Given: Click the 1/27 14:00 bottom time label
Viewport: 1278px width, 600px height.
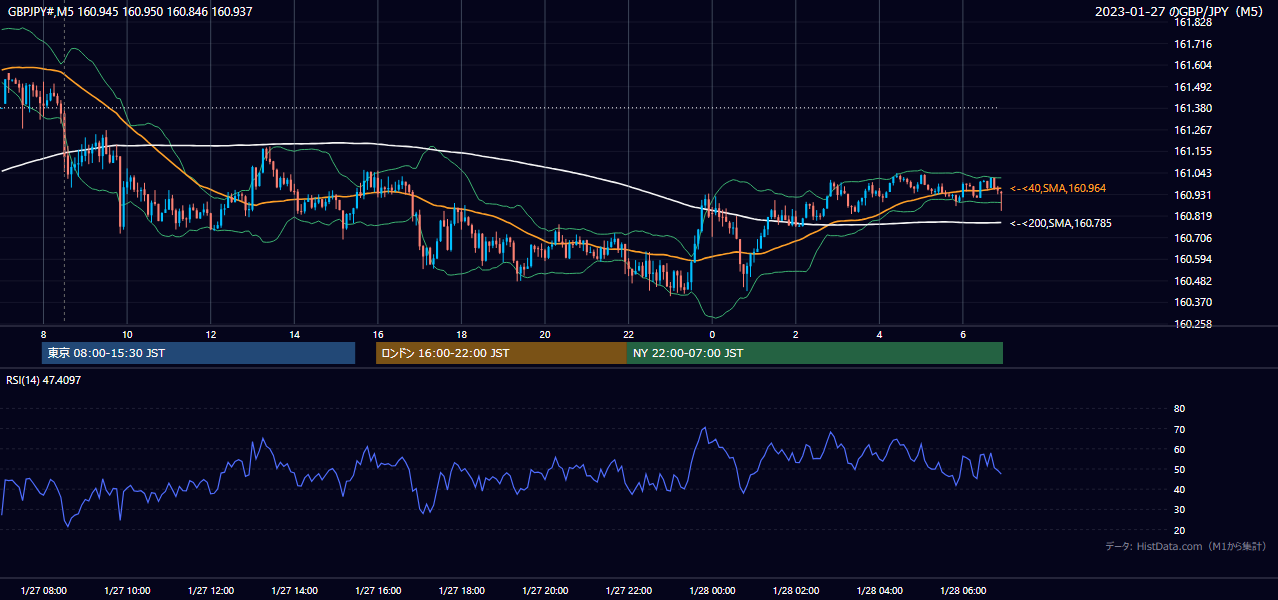Looking at the screenshot, I should tap(294, 591).
